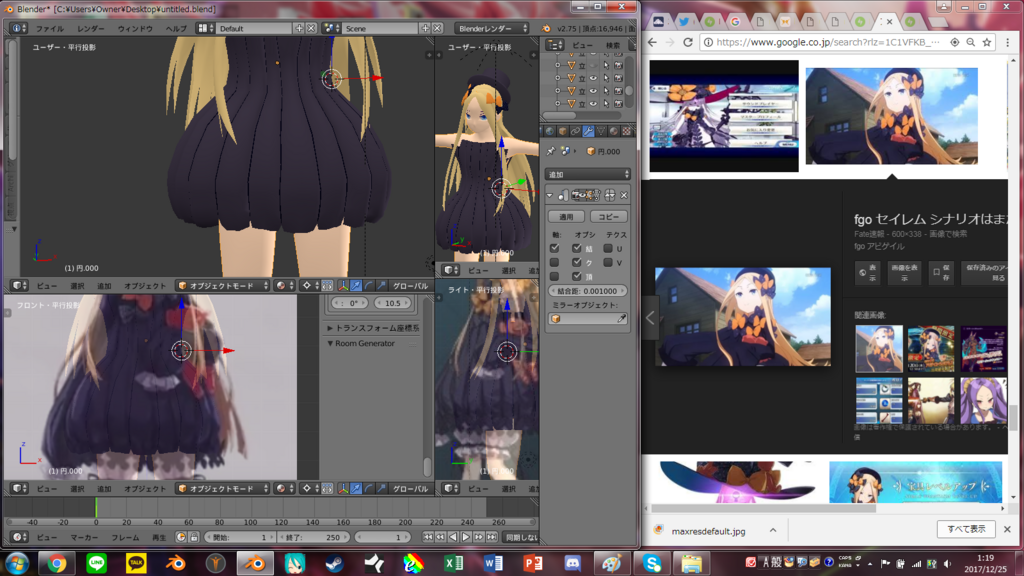This screenshot has width=1024, height=576.
Task: Bookmark this page with the star
Action: [987, 42]
